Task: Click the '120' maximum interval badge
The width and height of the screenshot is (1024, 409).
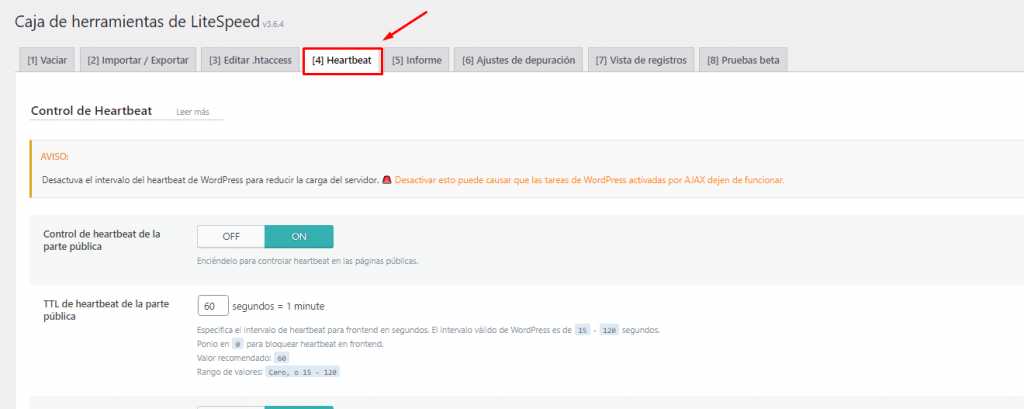Action: coord(610,330)
